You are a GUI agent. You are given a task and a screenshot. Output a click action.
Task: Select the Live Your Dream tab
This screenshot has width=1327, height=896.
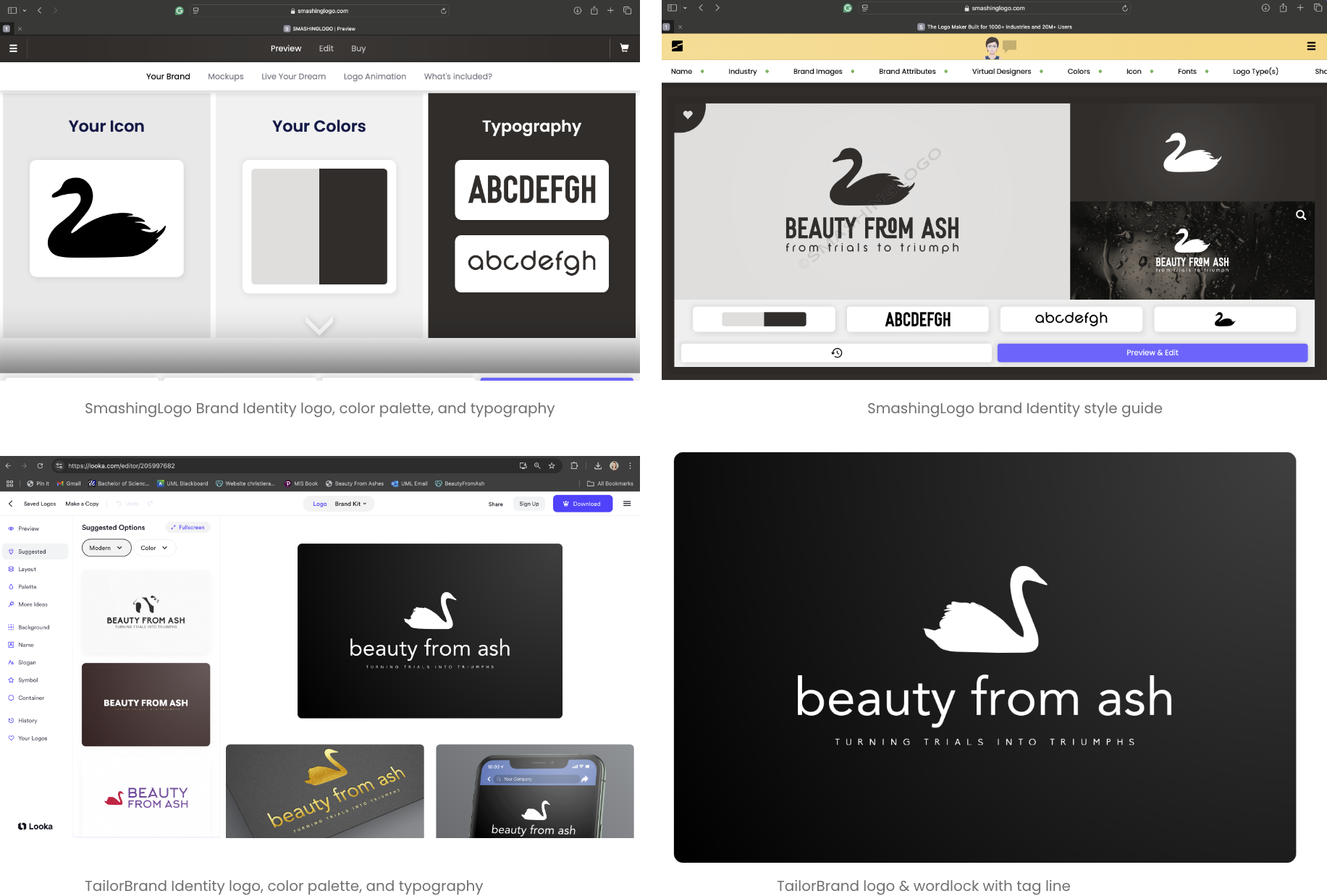tap(294, 77)
